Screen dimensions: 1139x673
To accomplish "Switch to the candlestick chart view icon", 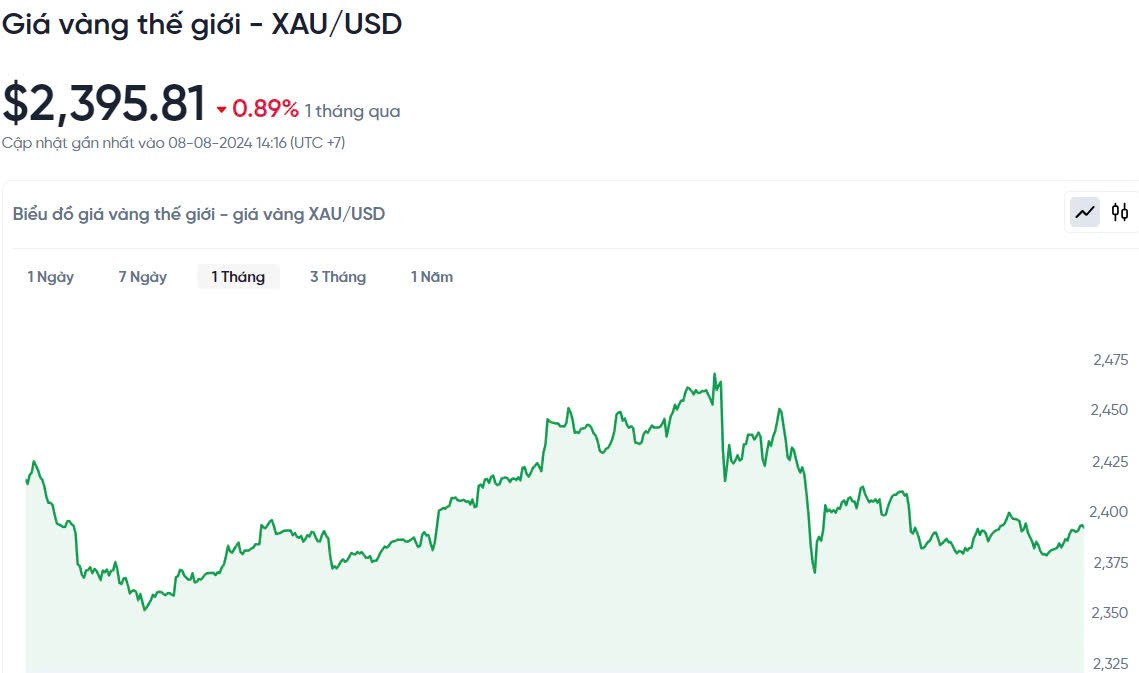I will pos(1120,212).
